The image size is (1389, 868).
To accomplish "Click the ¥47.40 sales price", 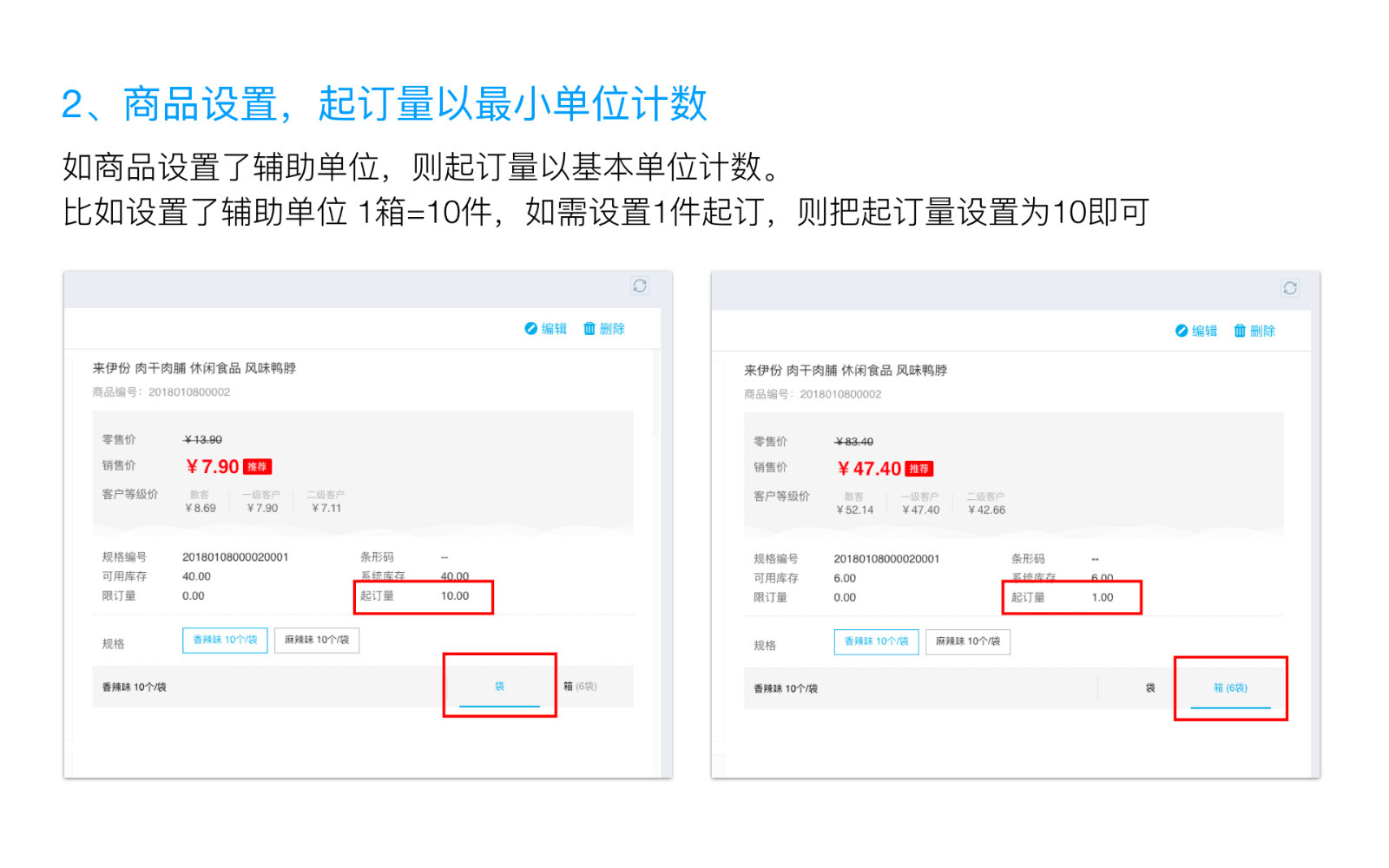I will pos(869,469).
